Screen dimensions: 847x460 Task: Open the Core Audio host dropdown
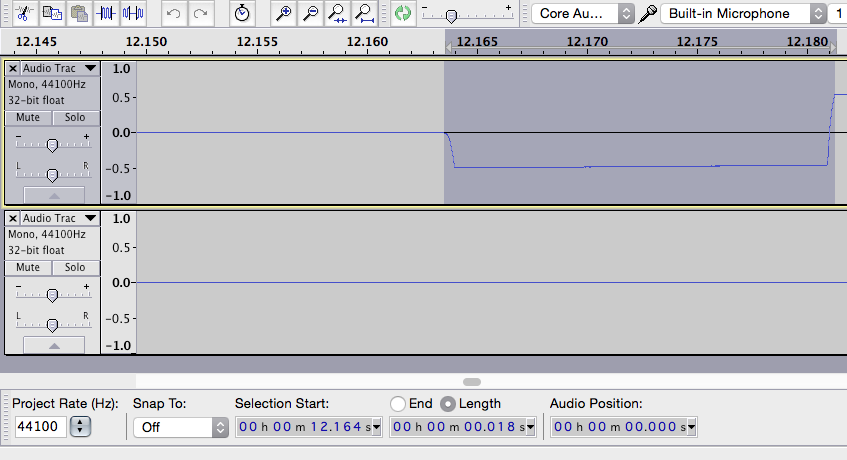point(584,14)
